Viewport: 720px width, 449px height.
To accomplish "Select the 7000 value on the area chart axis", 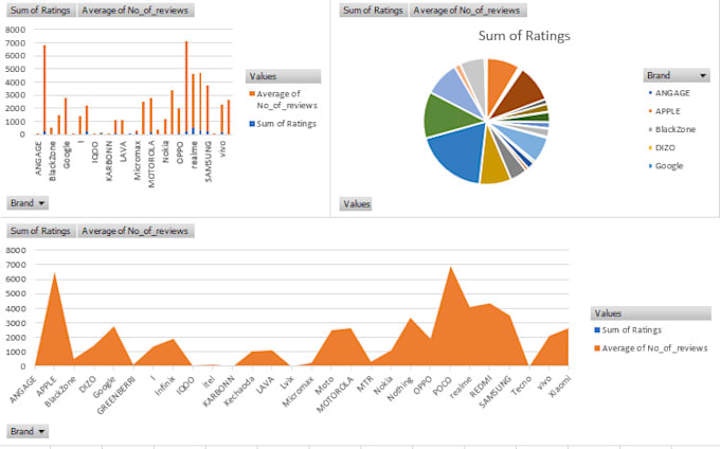I will (x=15, y=265).
